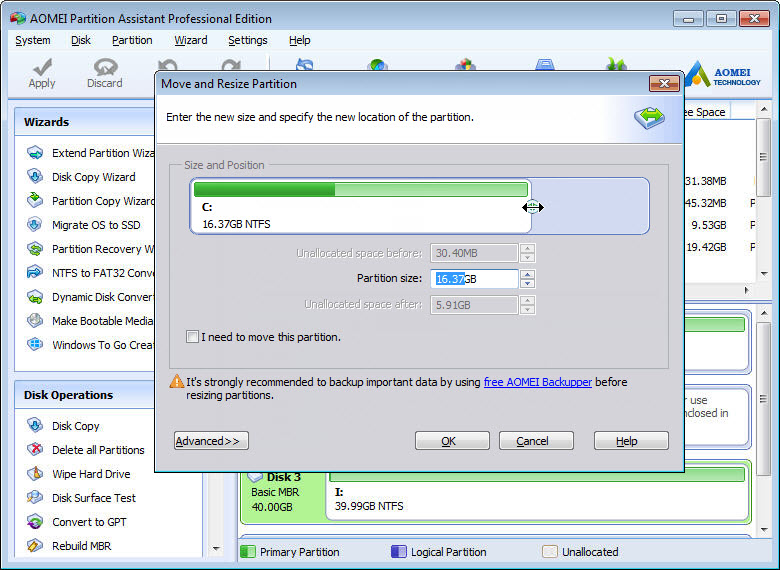This screenshot has width=780, height=570.
Task: Open the Disk menu
Action: click(81, 40)
